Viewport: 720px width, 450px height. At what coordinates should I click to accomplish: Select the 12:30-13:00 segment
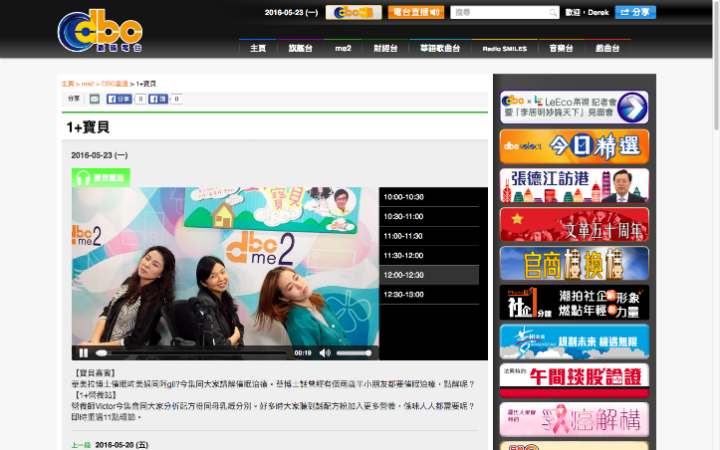(x=429, y=295)
